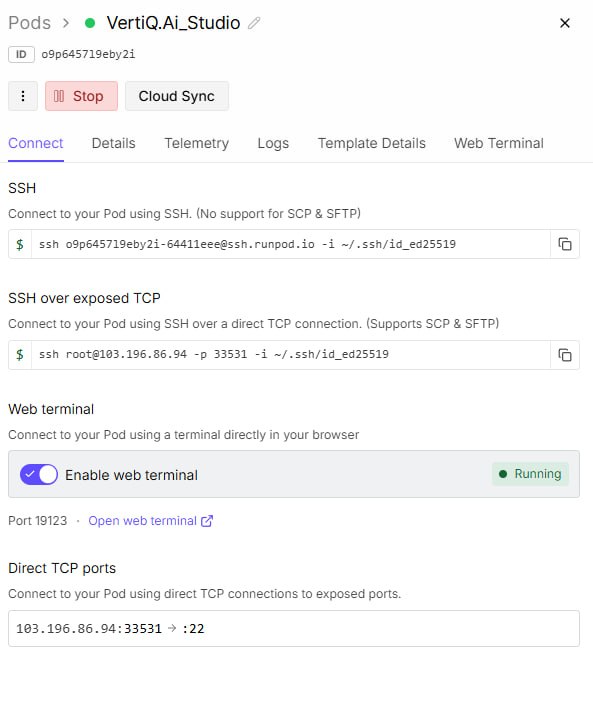Open the Telemetry tab
This screenshot has height=711, width=593.
196,143
